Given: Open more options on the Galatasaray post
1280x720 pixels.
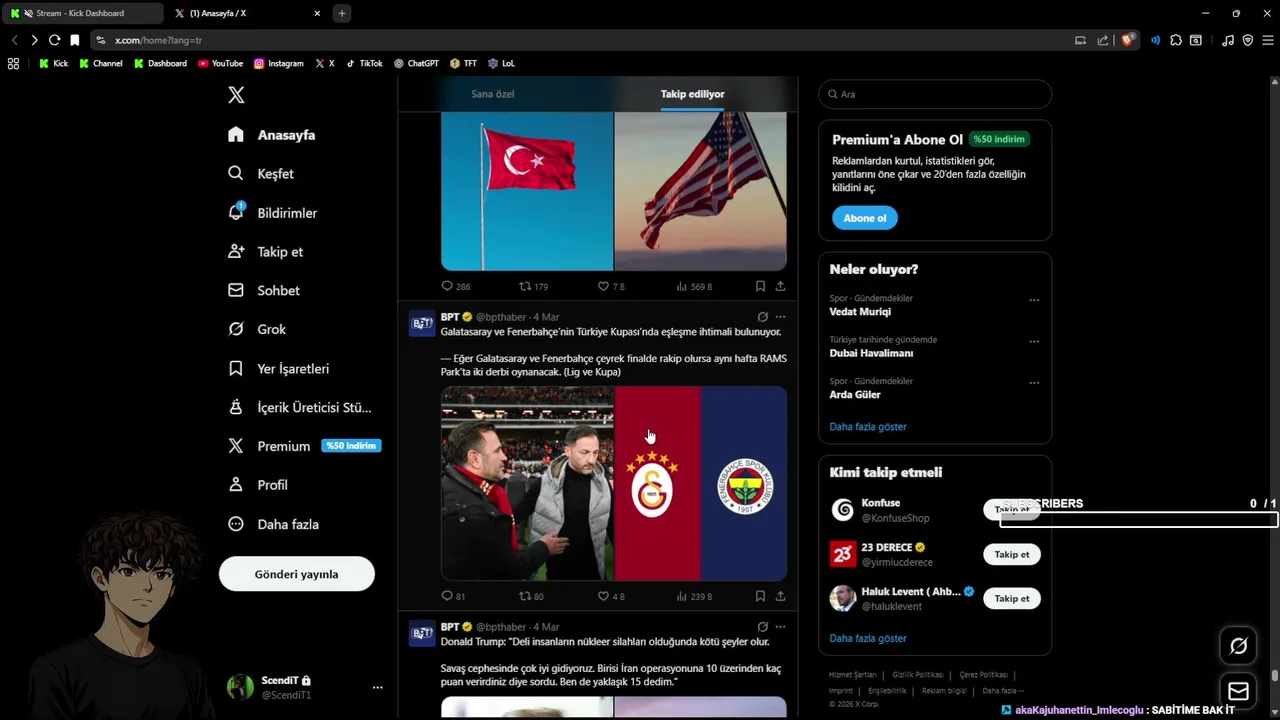Looking at the screenshot, I should pyautogui.click(x=781, y=317).
